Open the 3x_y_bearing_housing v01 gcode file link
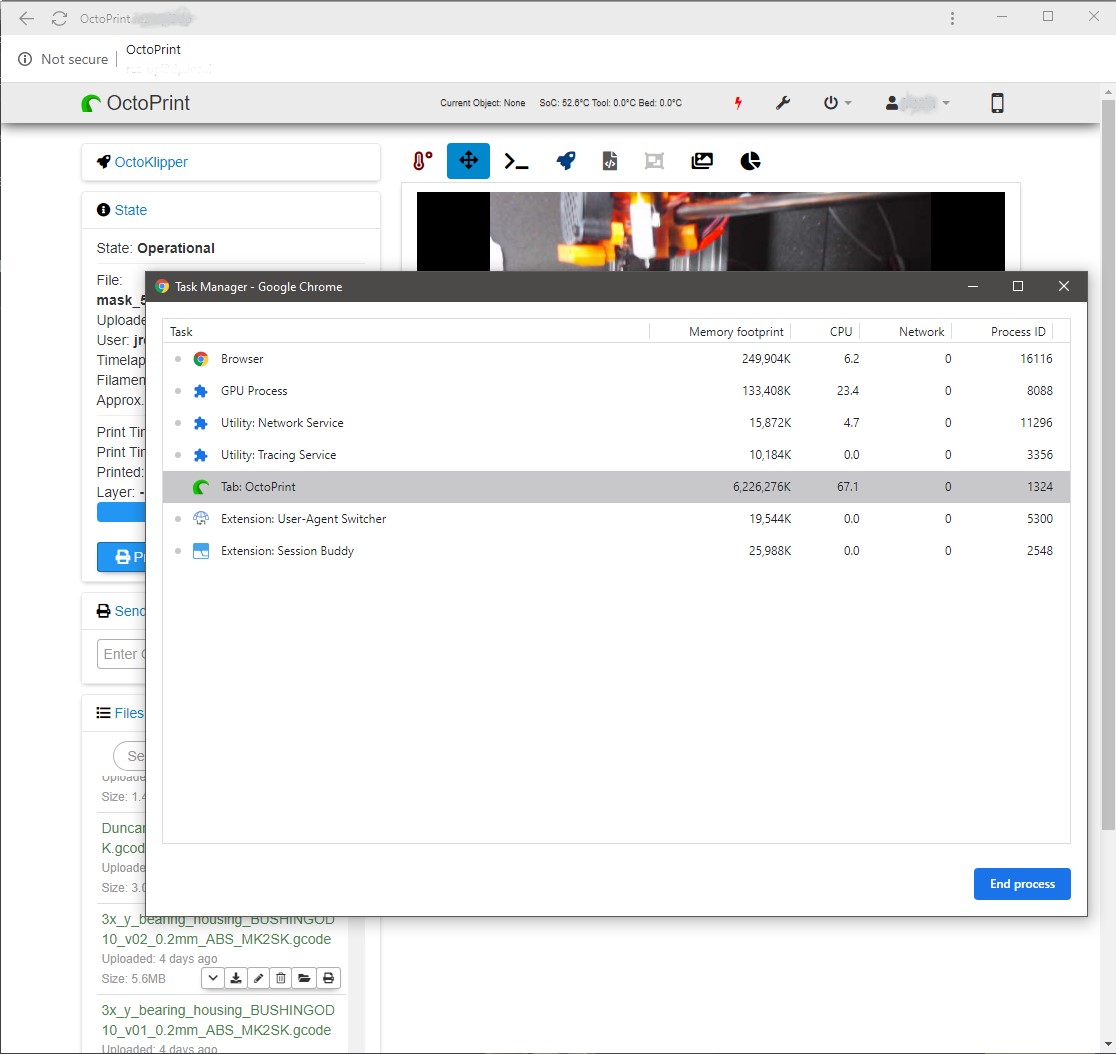Viewport: 1116px width, 1054px height. click(217, 1020)
